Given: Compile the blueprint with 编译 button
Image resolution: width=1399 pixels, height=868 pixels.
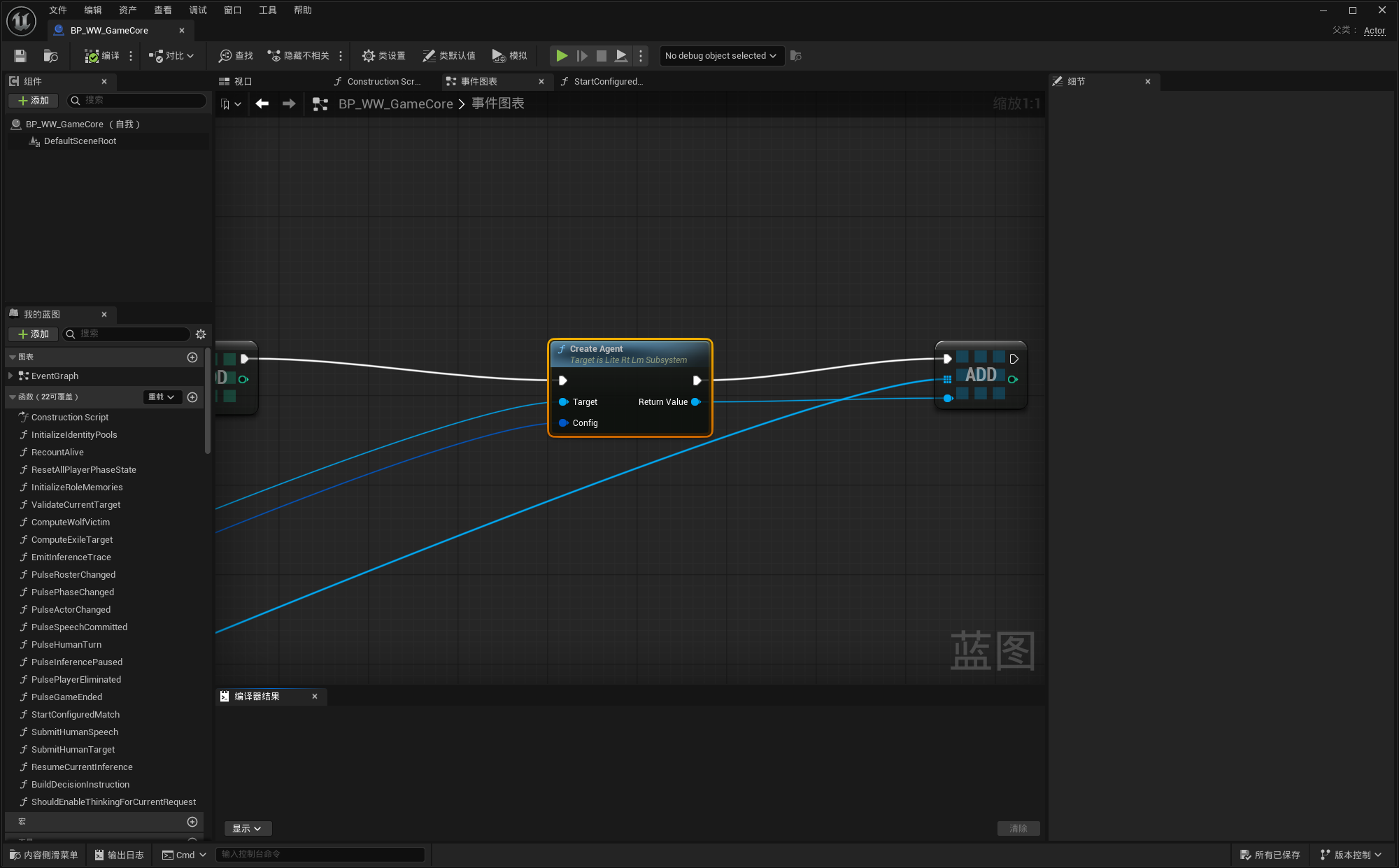Looking at the screenshot, I should 102,56.
